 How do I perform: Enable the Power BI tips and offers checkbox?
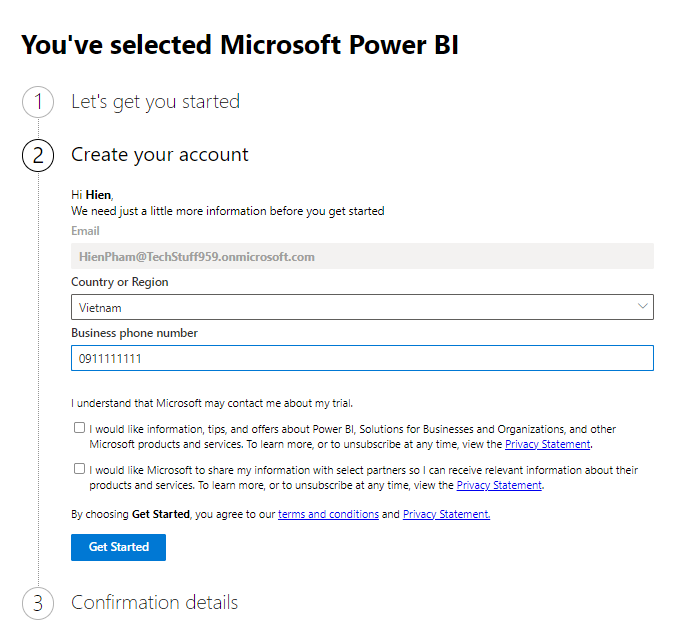click(79, 428)
